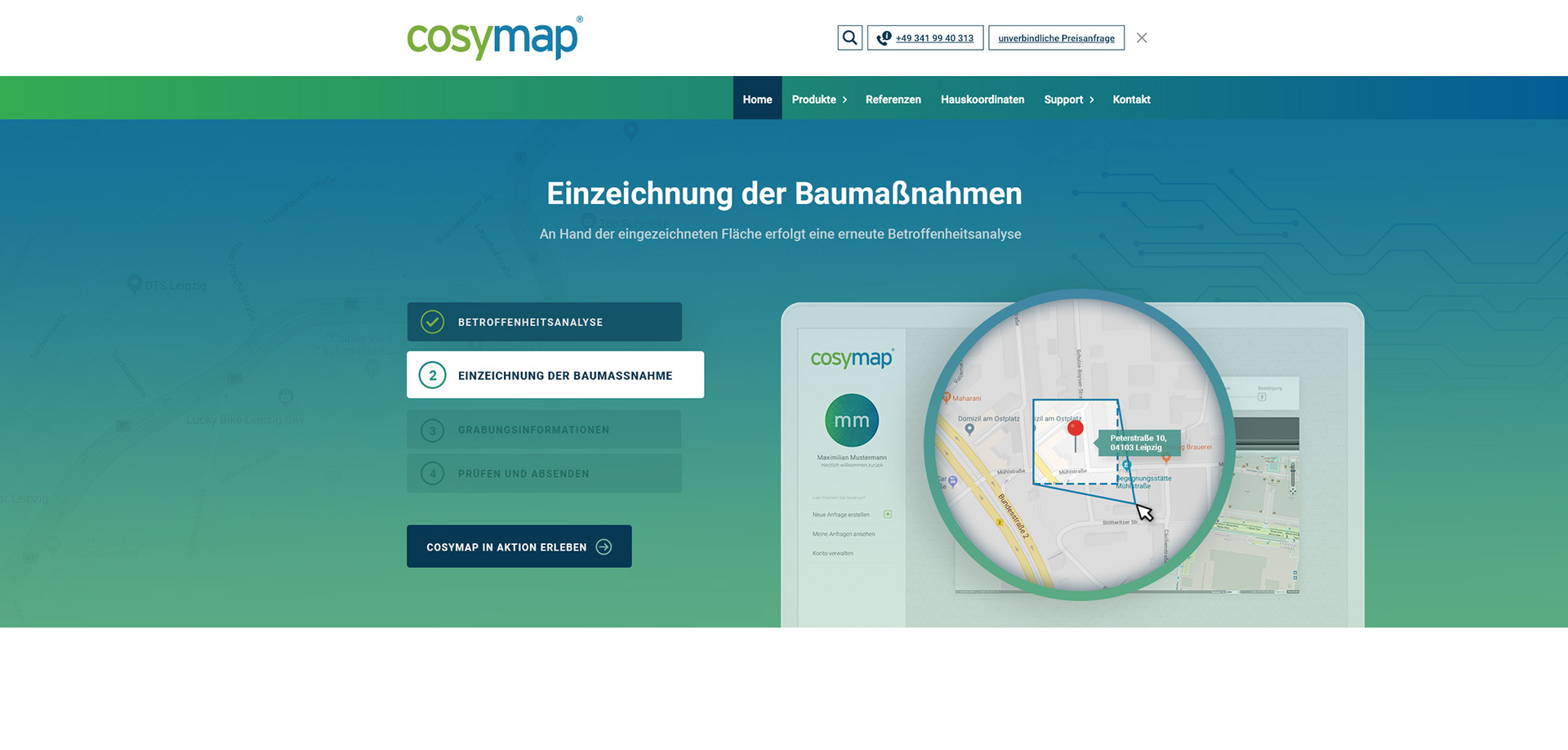Screen dimensions: 1568x750
Task: Select the Betroffenheitsanalyse step
Action: coord(544,322)
